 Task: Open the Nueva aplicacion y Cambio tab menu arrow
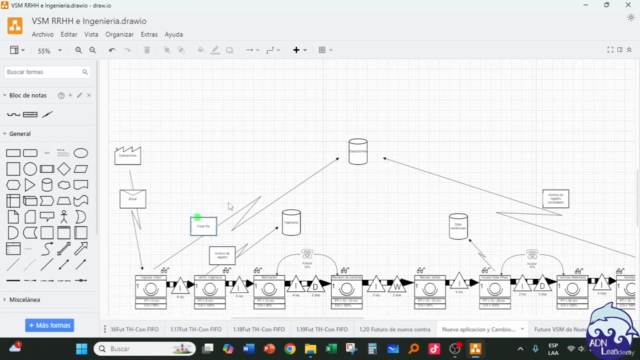[522, 329]
